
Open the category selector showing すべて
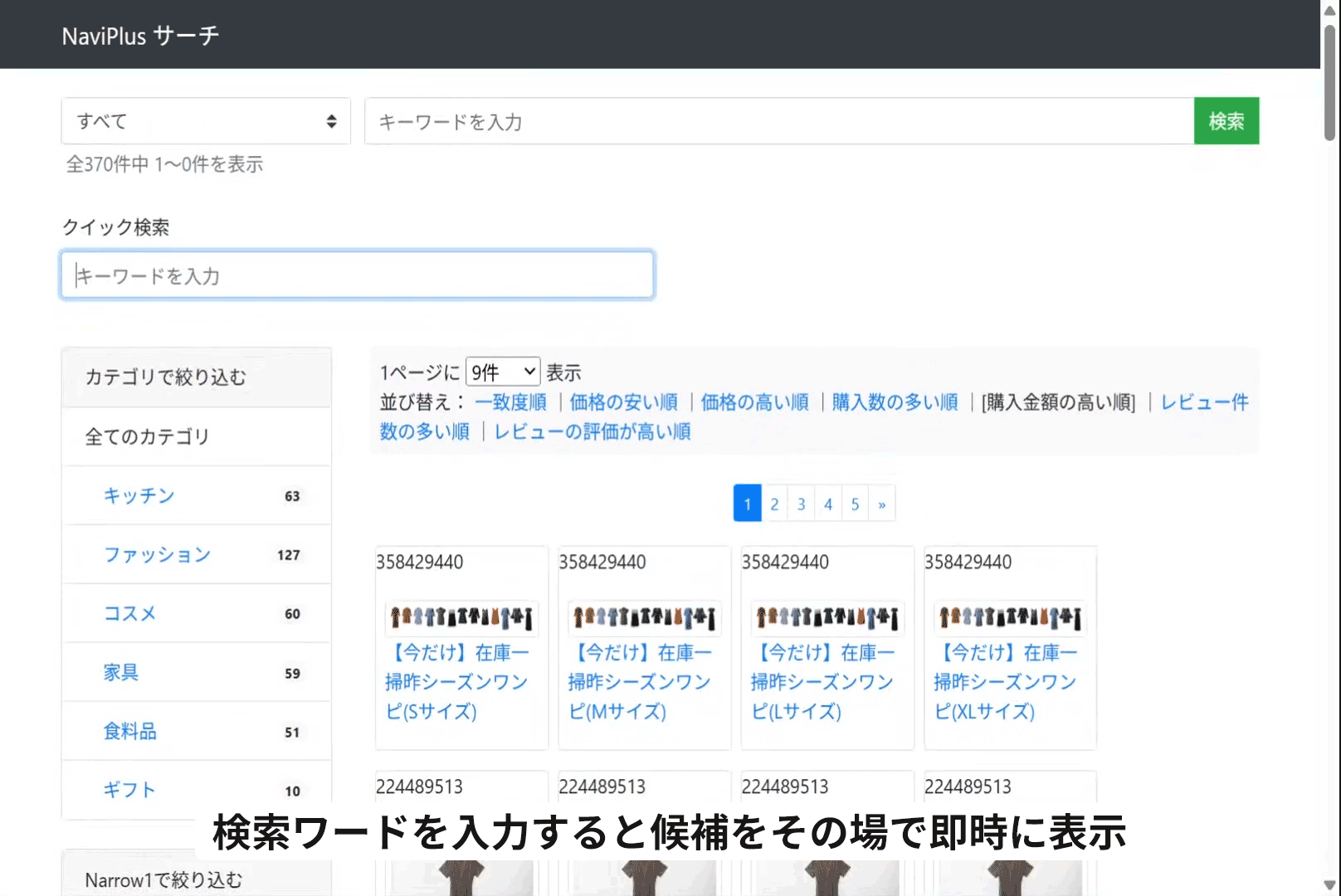205,120
